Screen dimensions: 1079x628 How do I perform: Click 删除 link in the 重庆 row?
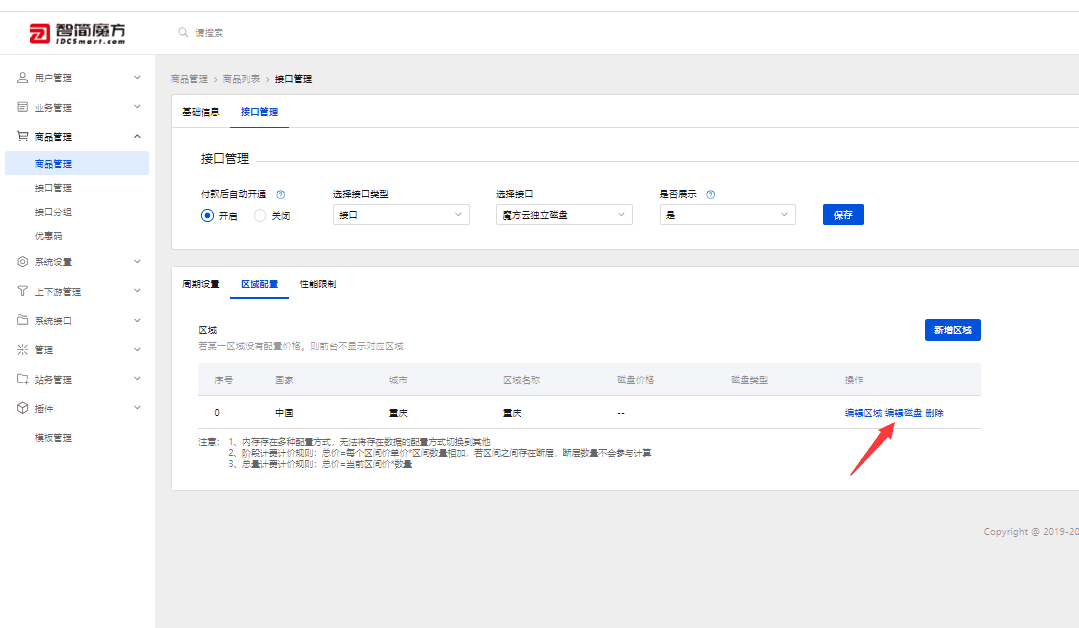(x=934, y=413)
